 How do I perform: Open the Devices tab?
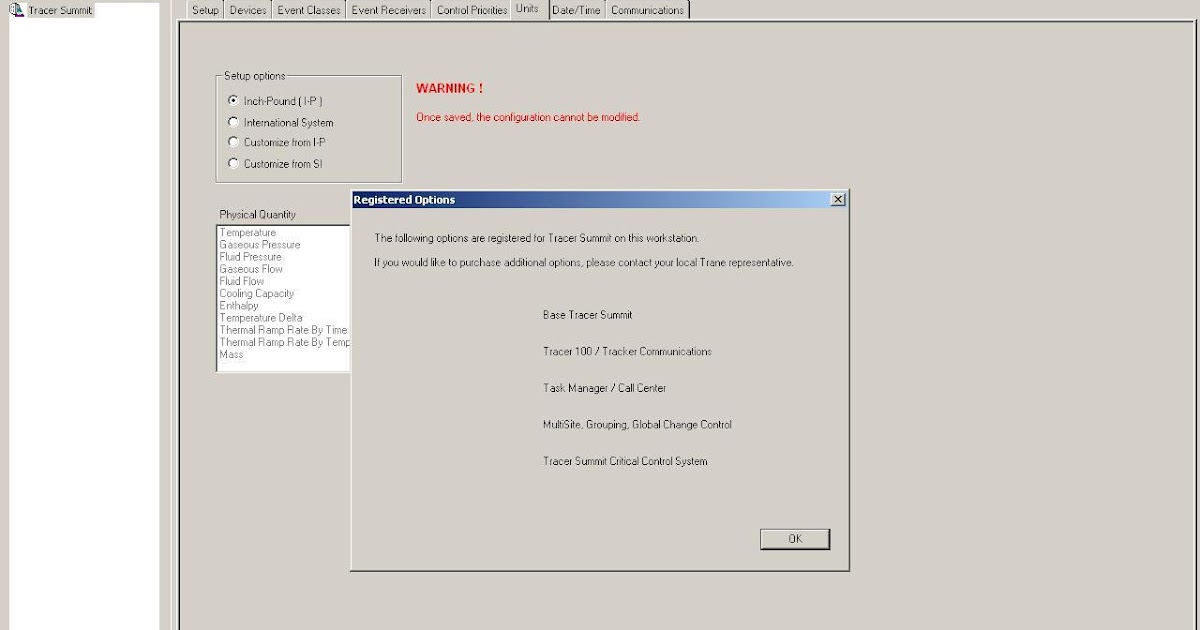click(x=248, y=10)
